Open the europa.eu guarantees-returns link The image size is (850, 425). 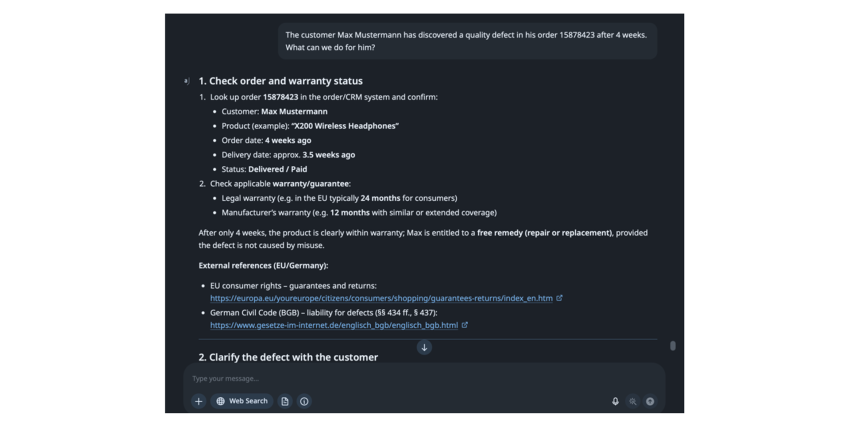point(382,298)
